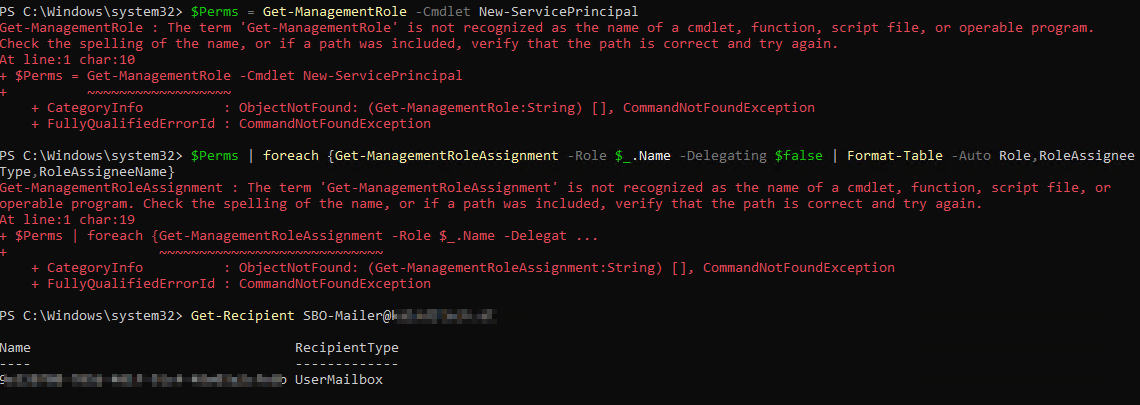1140x405 pixels.
Task: Click the SBO-Mailer address argument
Action: coord(398,316)
